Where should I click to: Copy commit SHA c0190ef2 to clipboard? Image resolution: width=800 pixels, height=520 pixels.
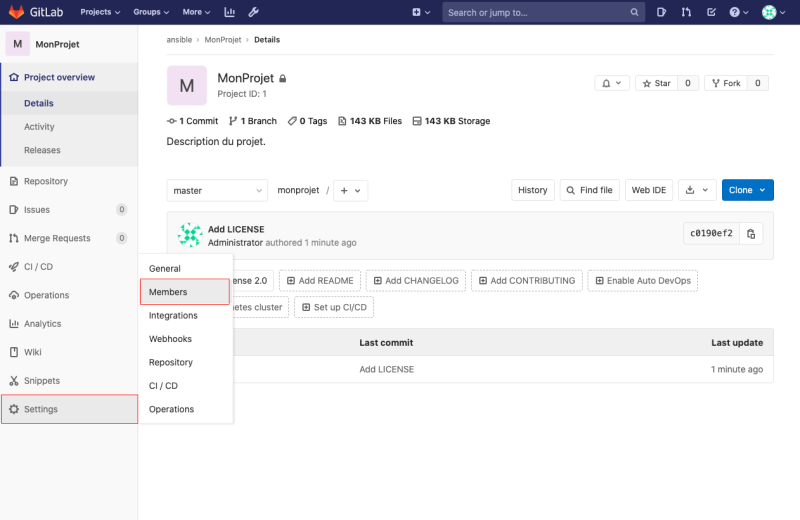point(752,234)
